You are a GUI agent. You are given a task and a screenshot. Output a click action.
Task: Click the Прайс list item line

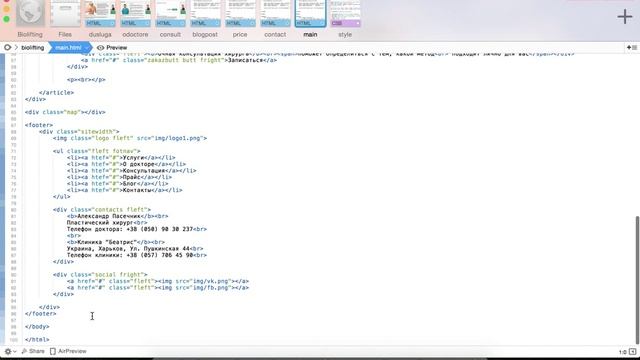coord(119,177)
